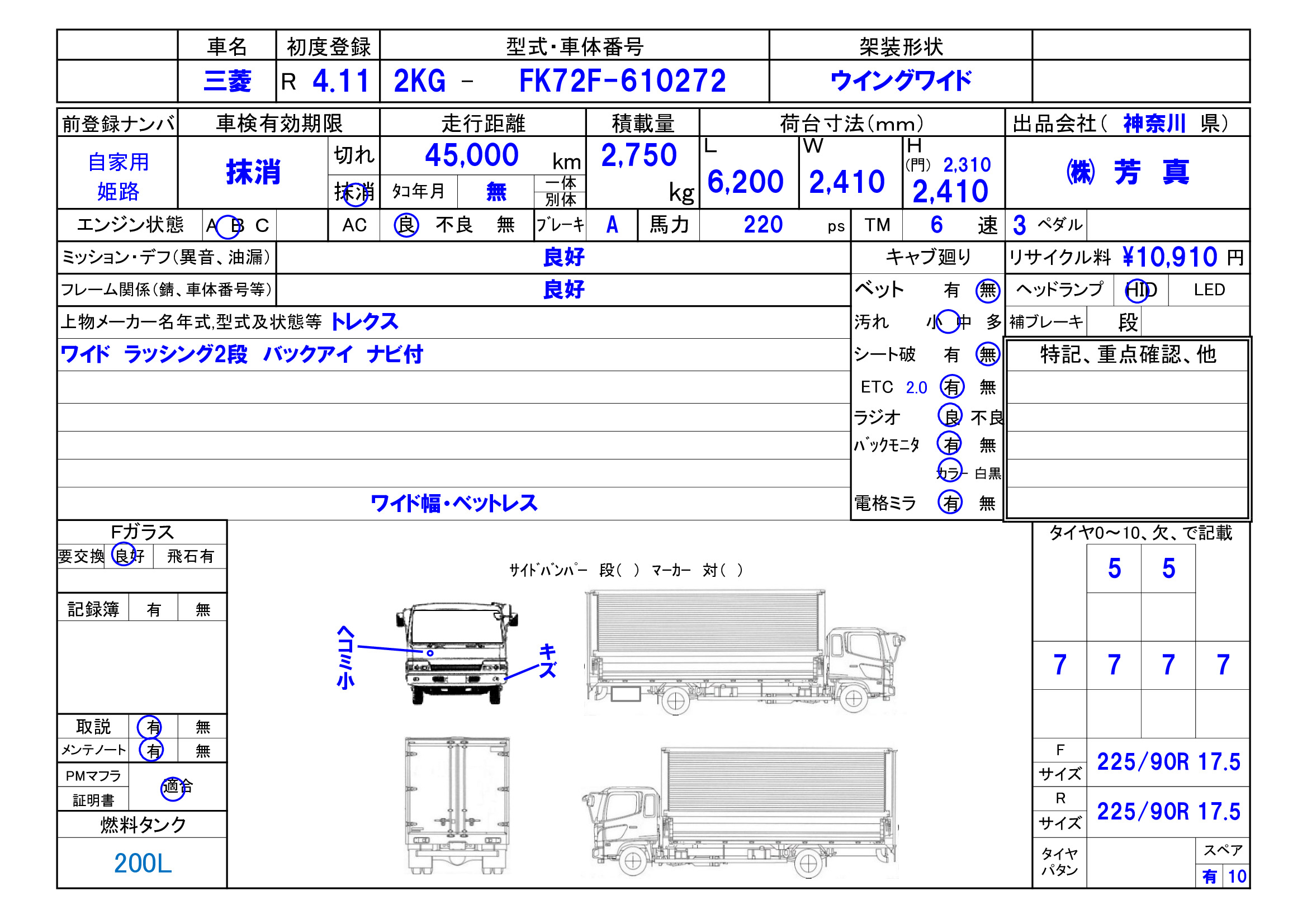The height and width of the screenshot is (924, 1307).
Task: Click the "LED" headlamp option
Action: click(1209, 290)
